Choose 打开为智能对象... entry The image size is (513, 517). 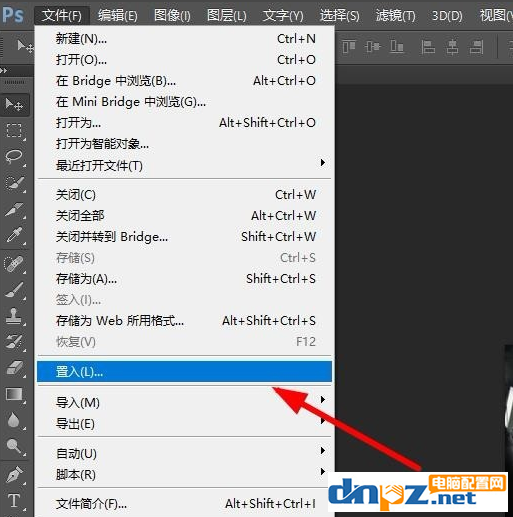pyautogui.click(x=184, y=144)
